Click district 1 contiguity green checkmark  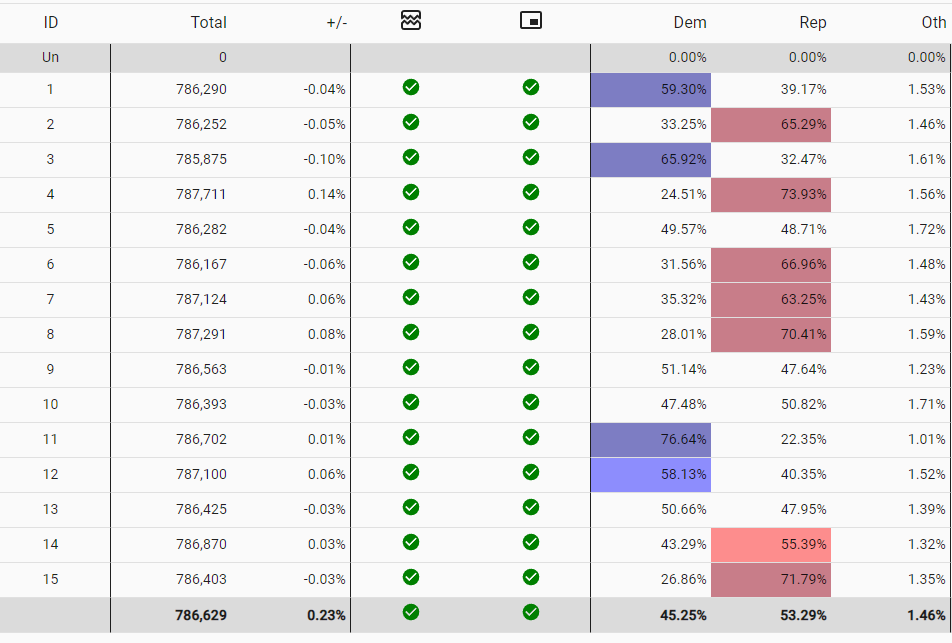pyautogui.click(x=411, y=87)
